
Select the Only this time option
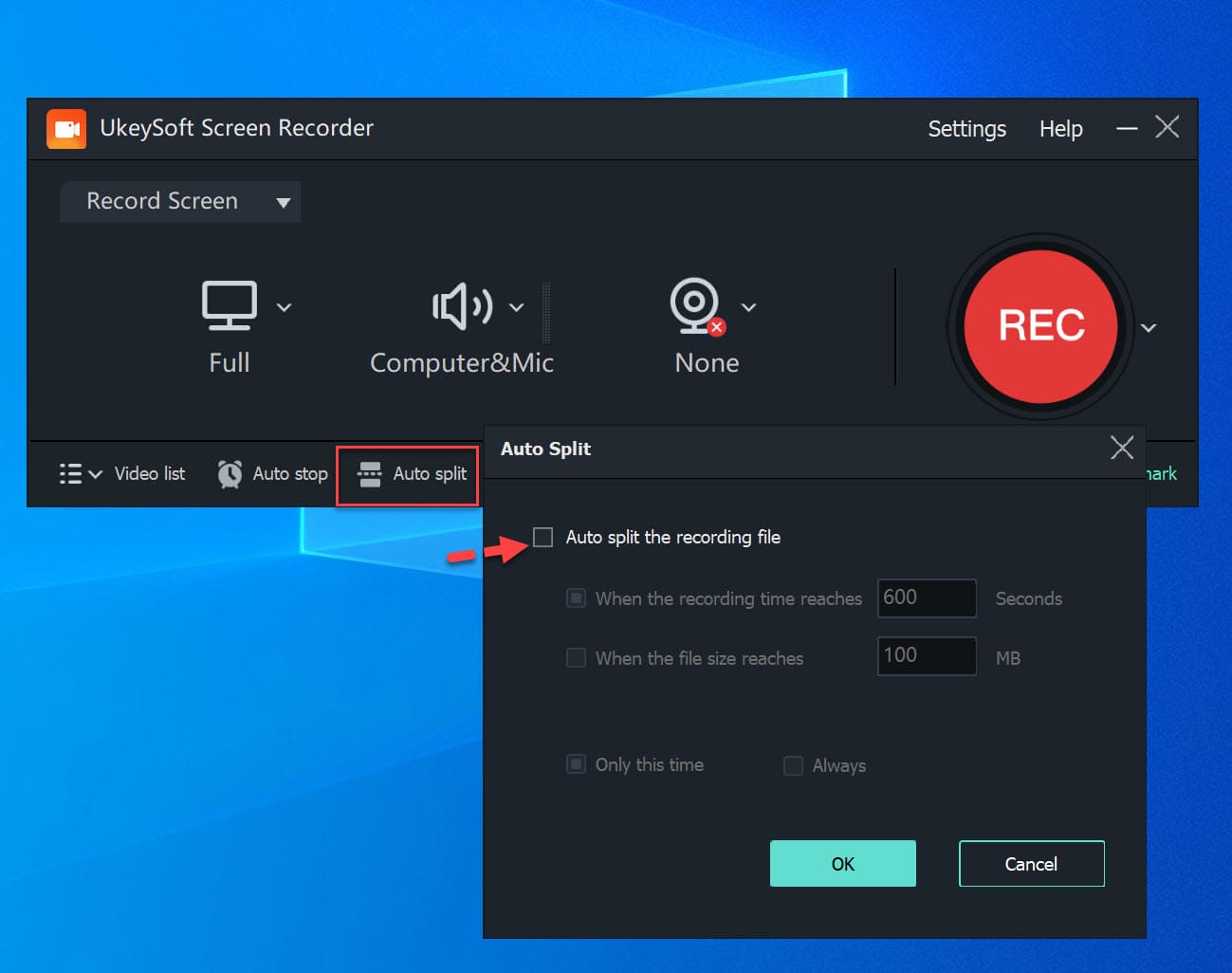point(576,764)
